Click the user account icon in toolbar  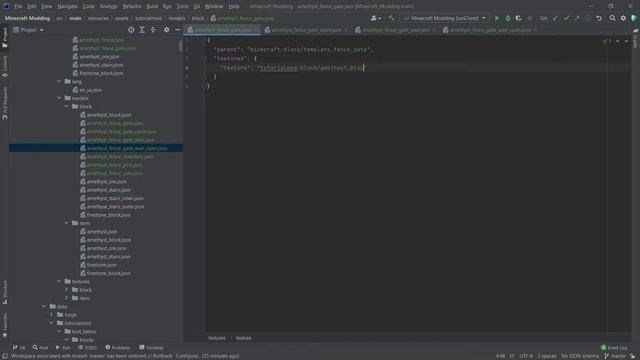click(376, 18)
